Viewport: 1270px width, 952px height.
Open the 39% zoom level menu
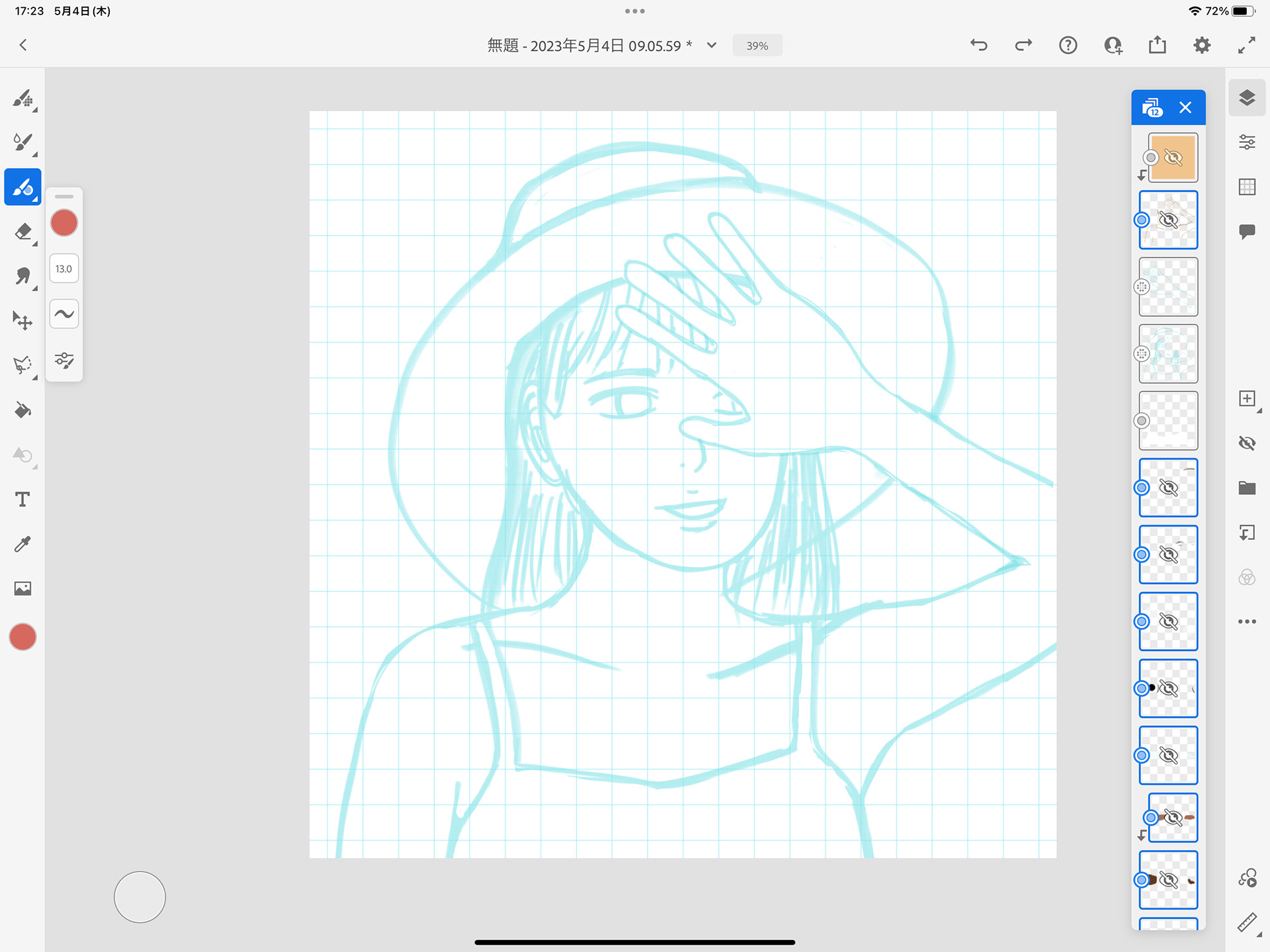[757, 46]
